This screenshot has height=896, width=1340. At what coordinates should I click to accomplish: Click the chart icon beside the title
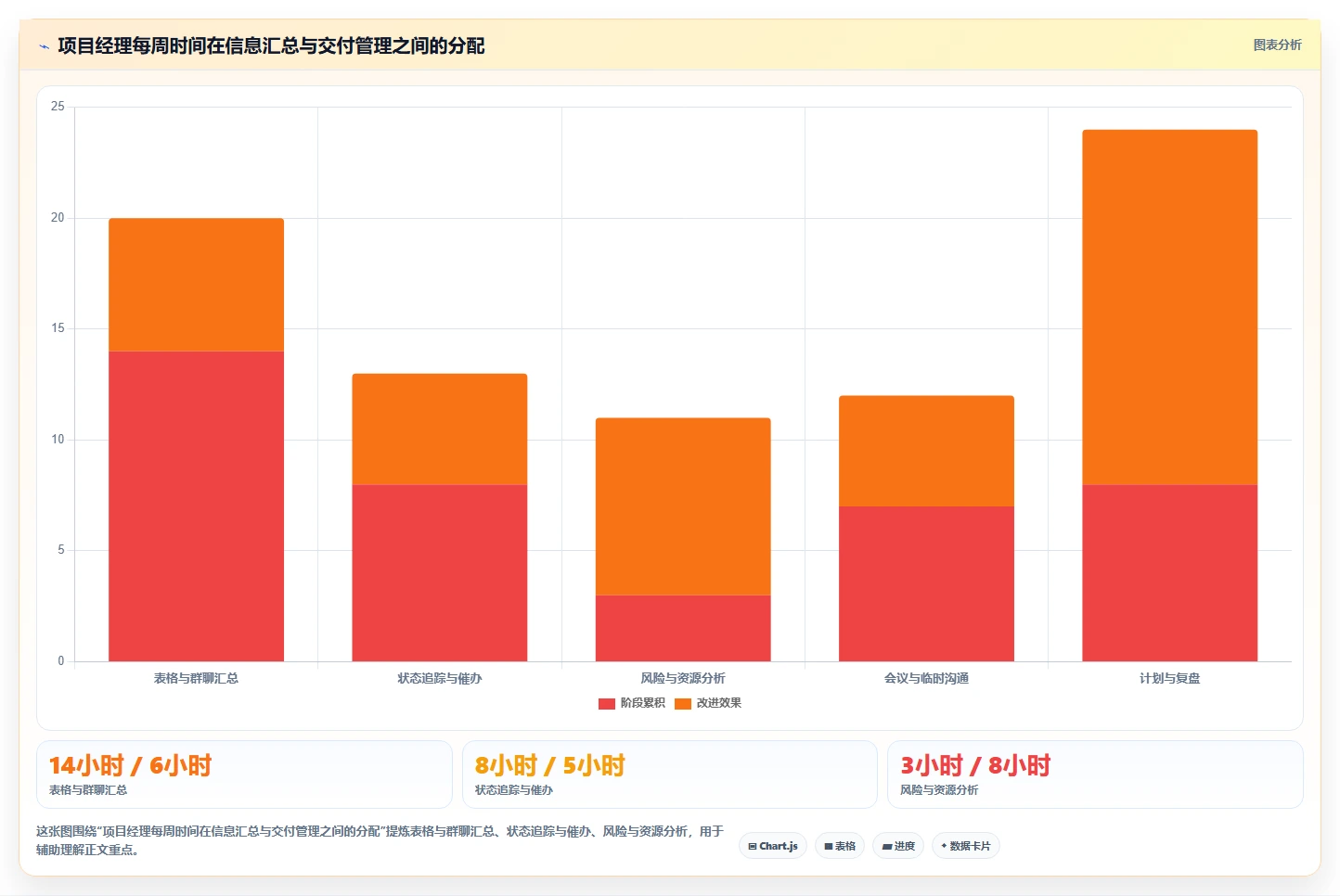click(x=44, y=46)
